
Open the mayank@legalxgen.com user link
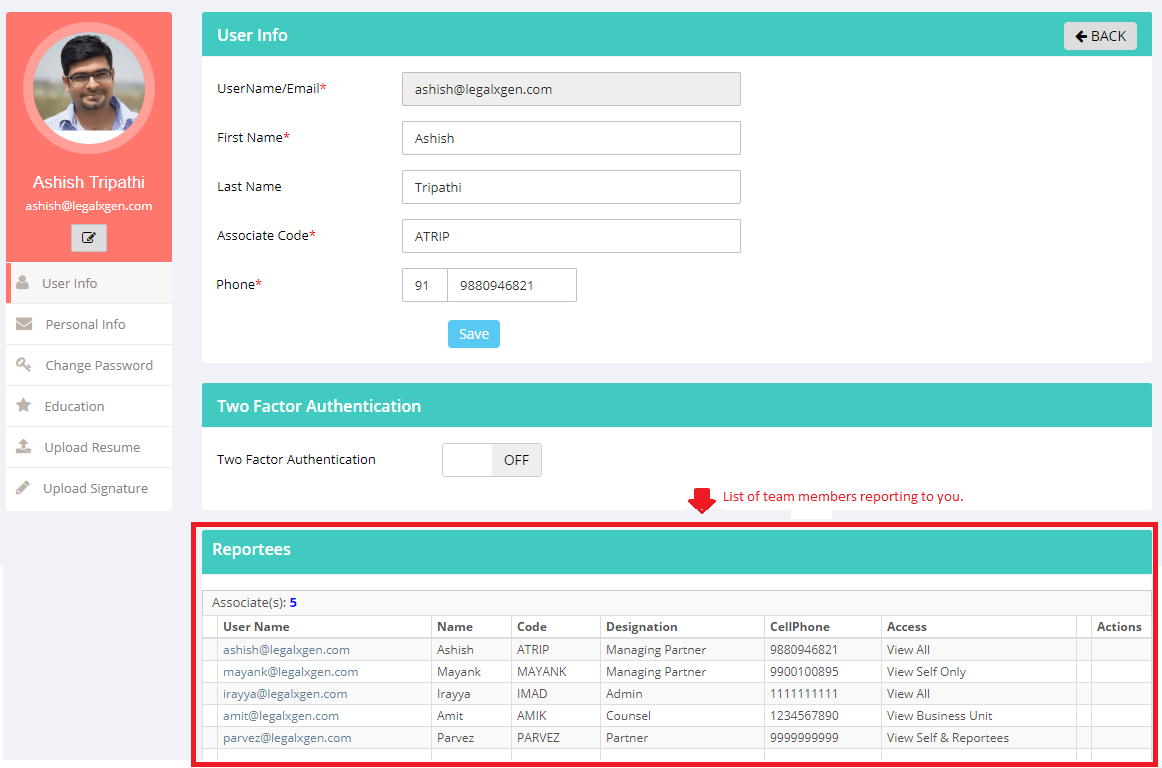coord(290,672)
